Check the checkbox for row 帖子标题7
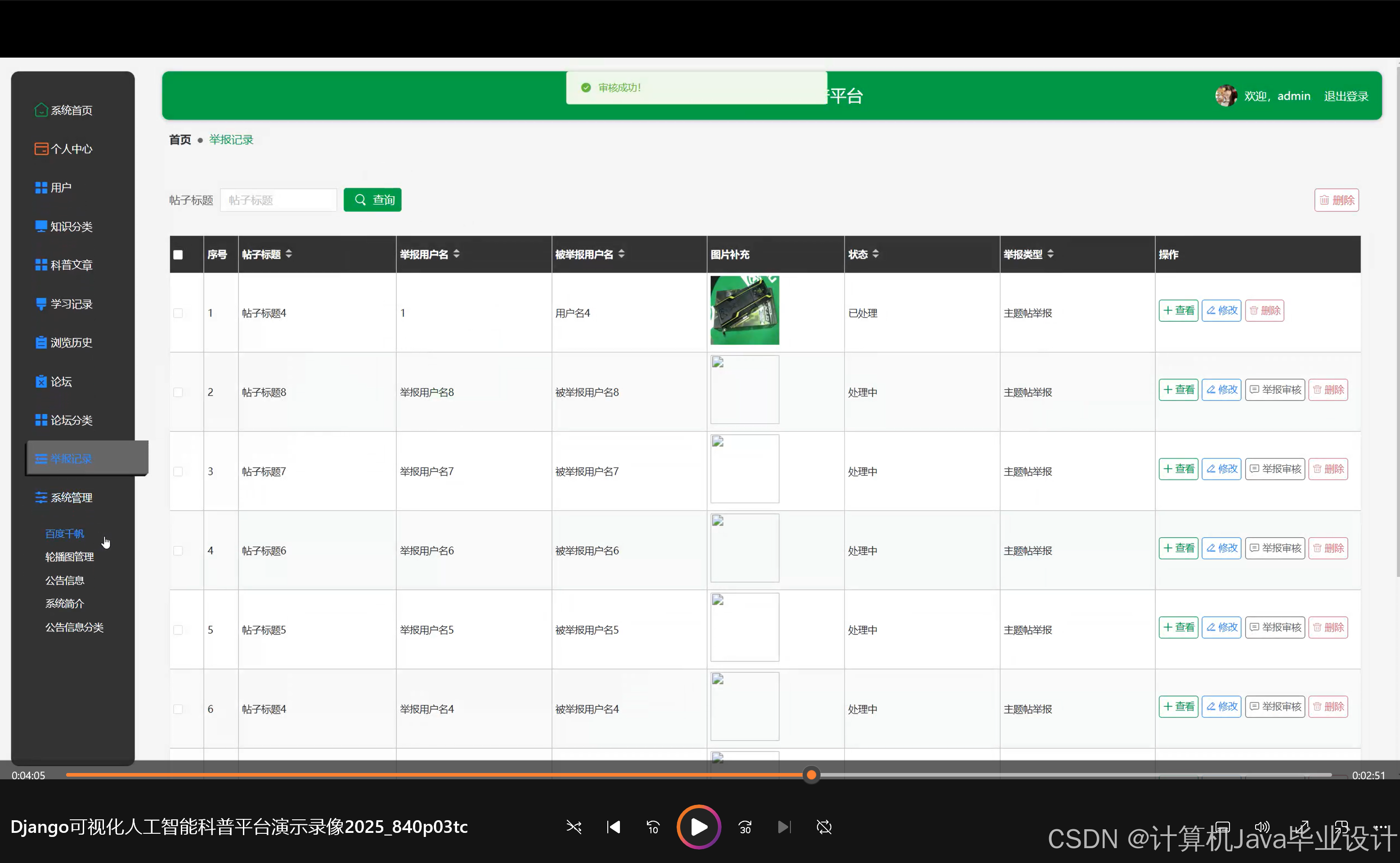Viewport: 1400px width, 863px height. 178,472
